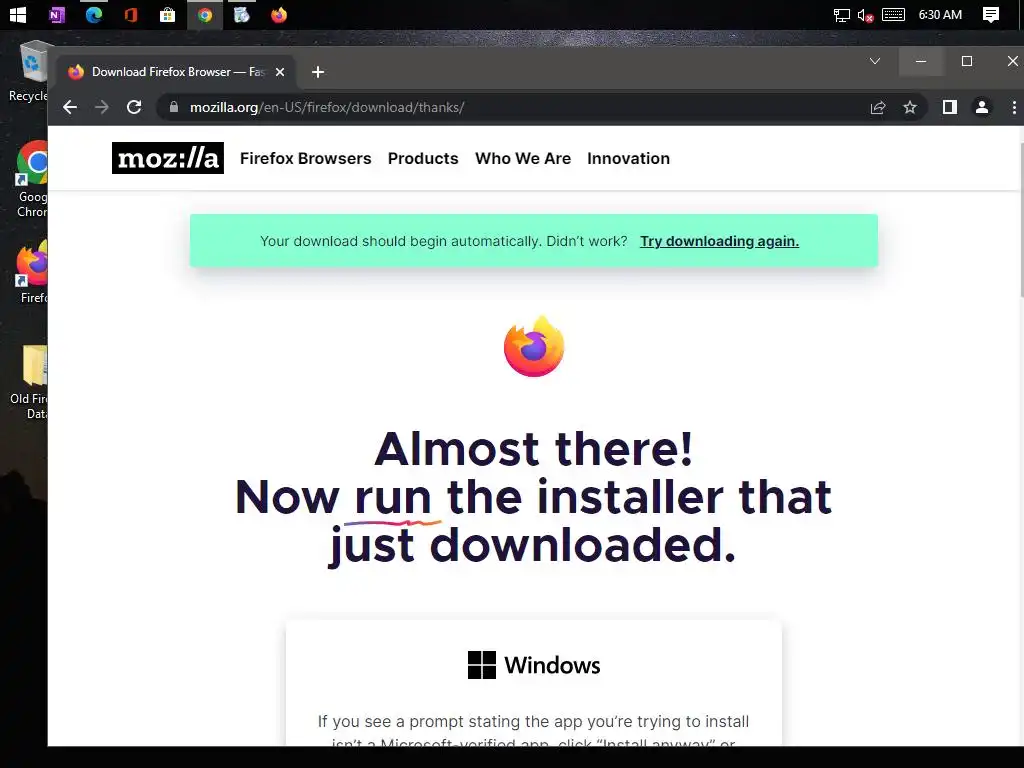The width and height of the screenshot is (1024, 768).
Task: Open the Products menu
Action: [x=423, y=159]
